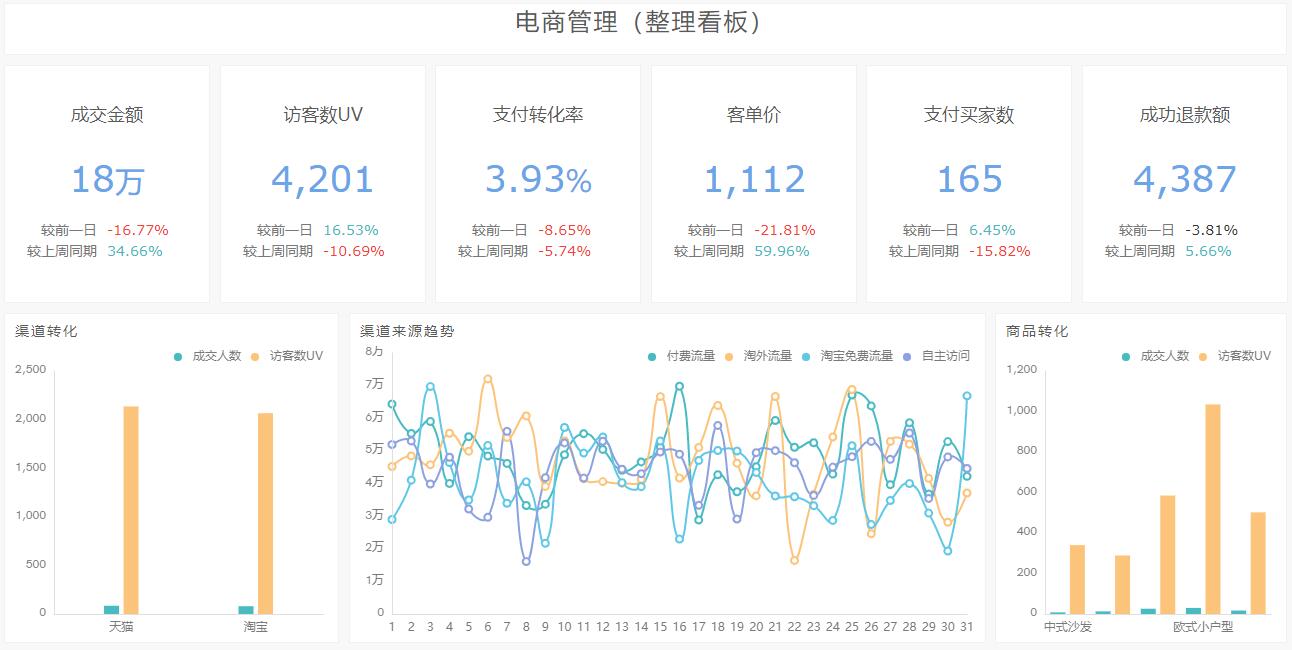Click the 4,201 访客数UV value

[322, 178]
